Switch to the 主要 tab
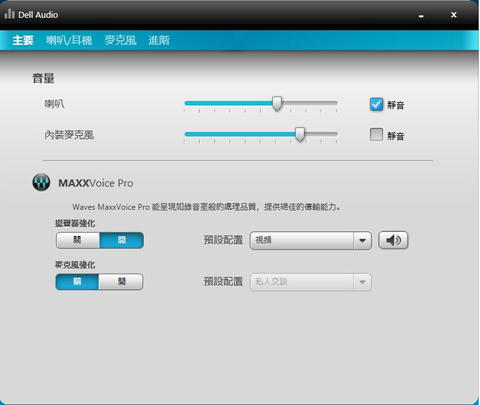Screen dimensions: 480x405 [23, 40]
